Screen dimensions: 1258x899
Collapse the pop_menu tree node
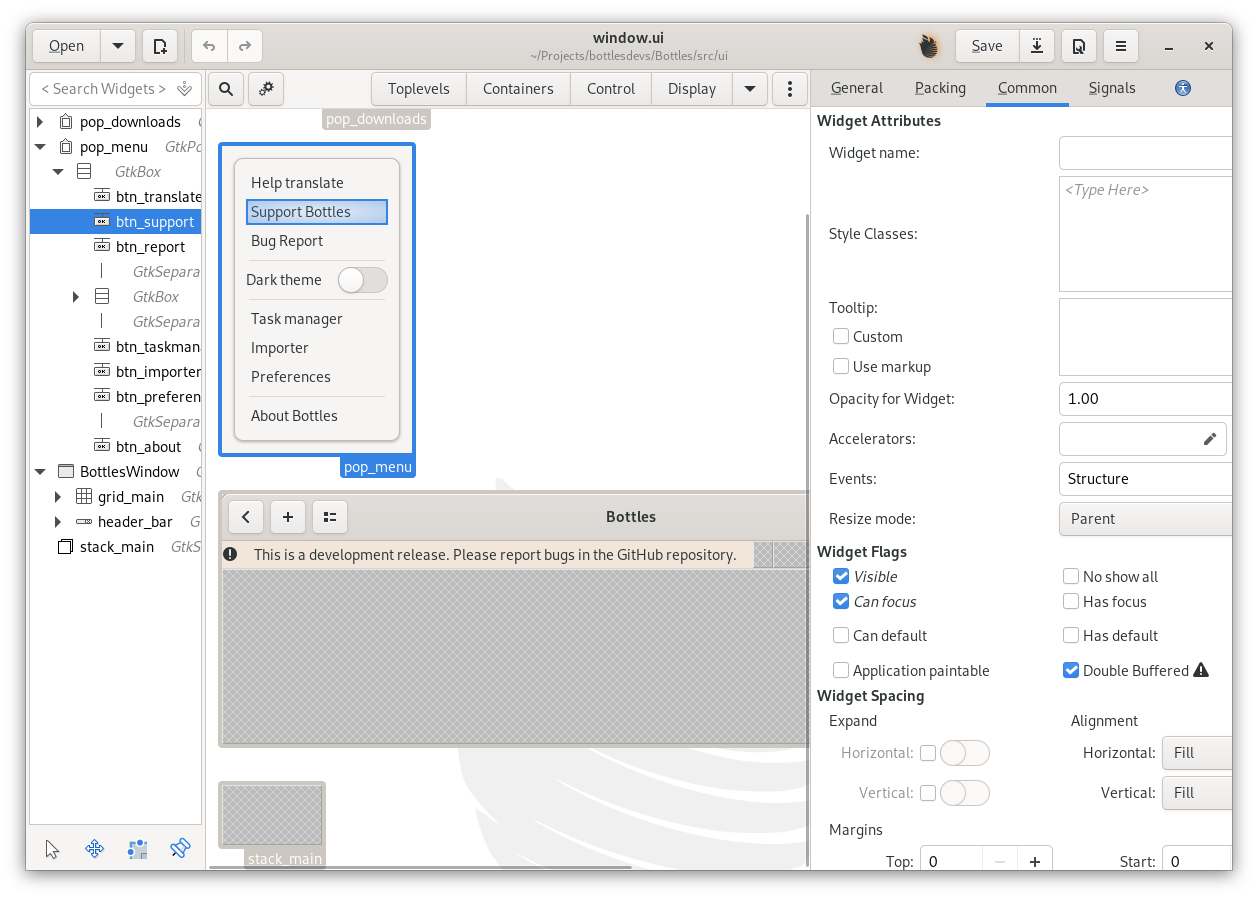pos(40,147)
